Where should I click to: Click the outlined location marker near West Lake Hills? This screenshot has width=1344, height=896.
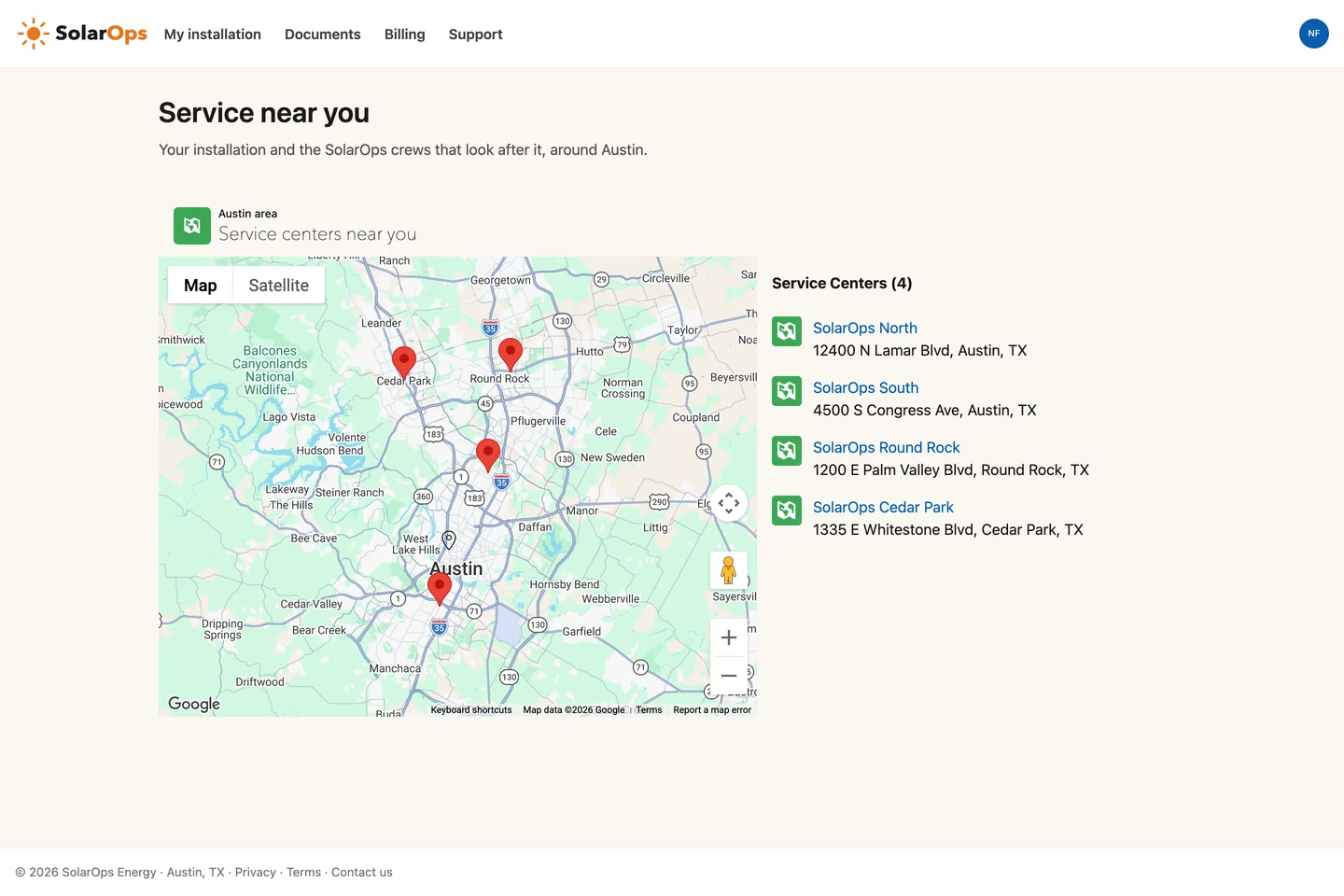click(449, 539)
